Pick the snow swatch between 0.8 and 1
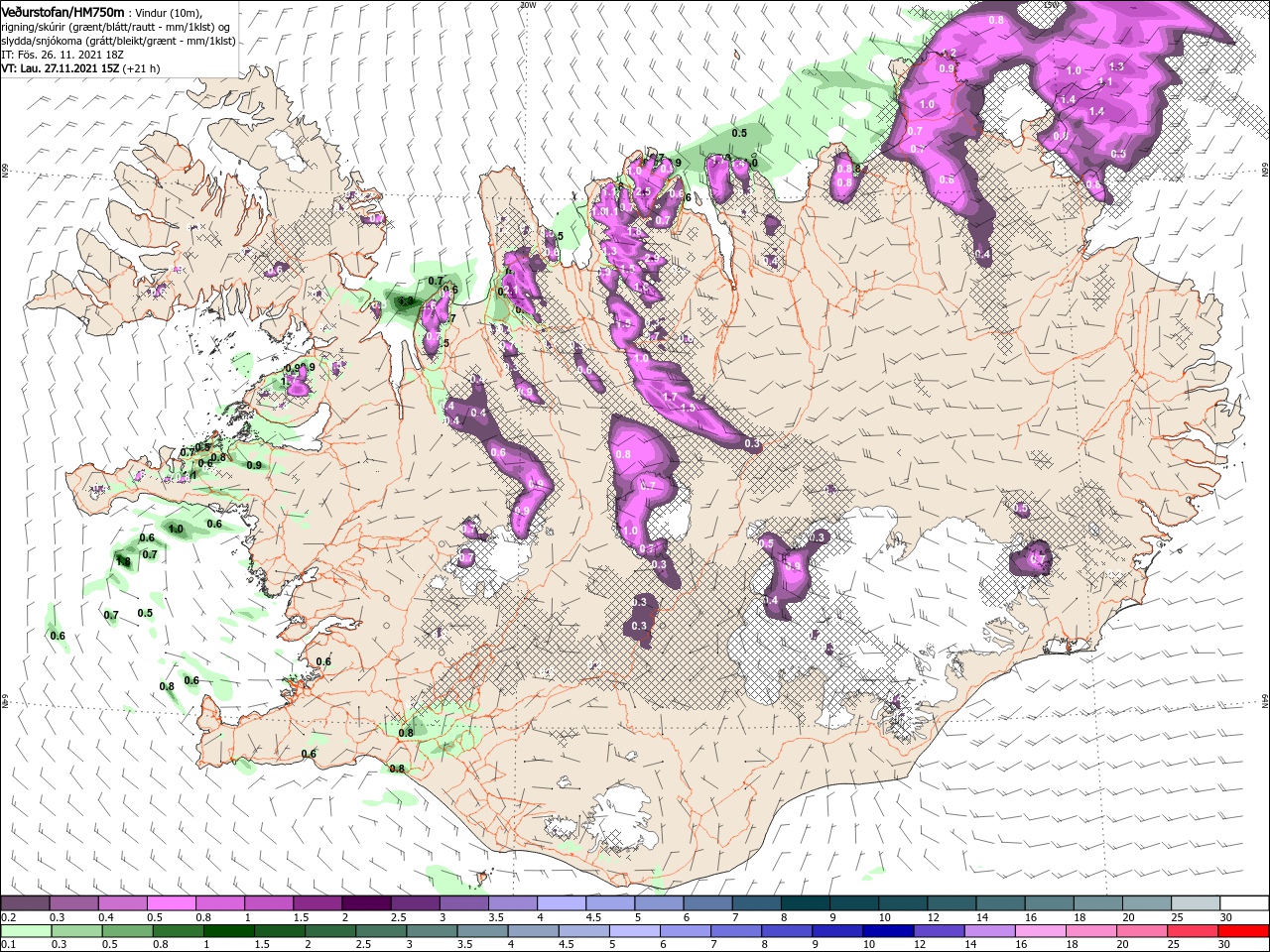Image resolution: width=1270 pixels, height=952 pixels. coord(220,902)
